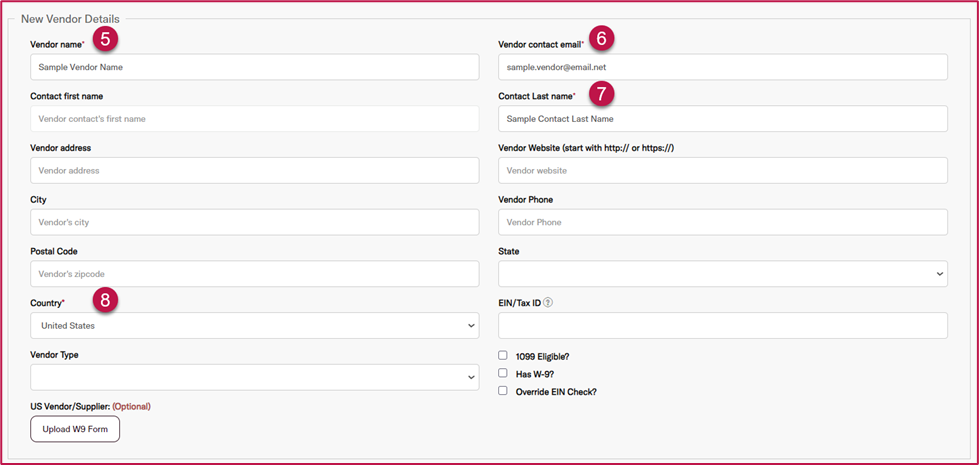
Task: Click the Upload W9 Form button
Action: click(75, 429)
